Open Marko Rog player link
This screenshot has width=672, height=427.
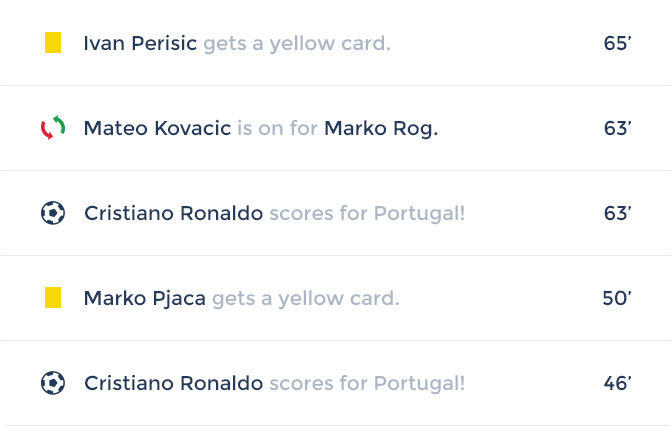click(x=381, y=128)
